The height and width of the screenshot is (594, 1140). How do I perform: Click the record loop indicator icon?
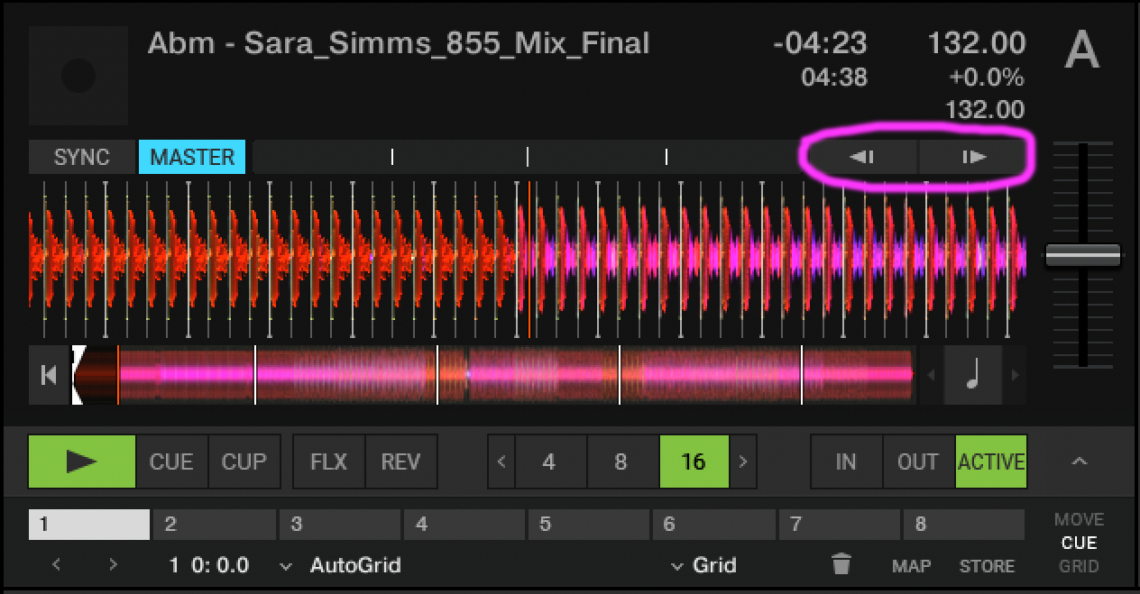78,75
